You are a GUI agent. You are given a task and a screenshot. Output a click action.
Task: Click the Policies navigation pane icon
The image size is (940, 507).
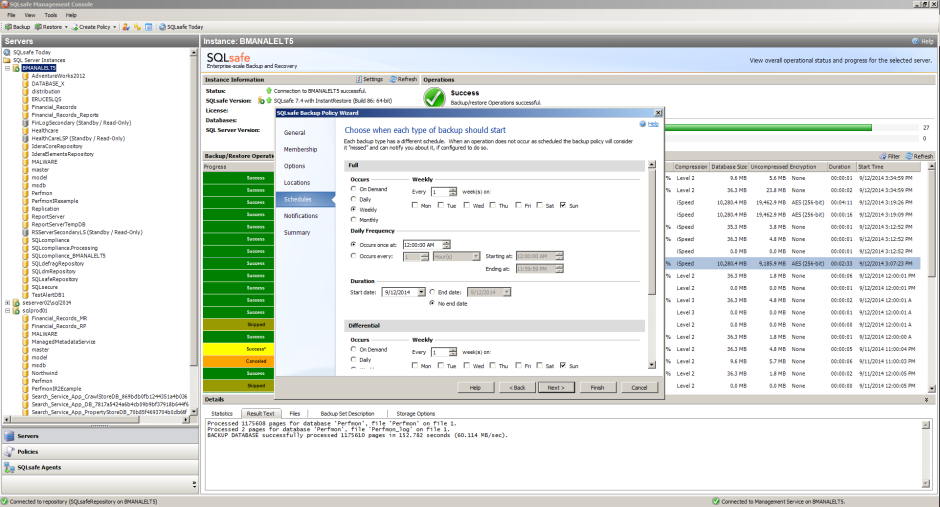(x=9, y=452)
